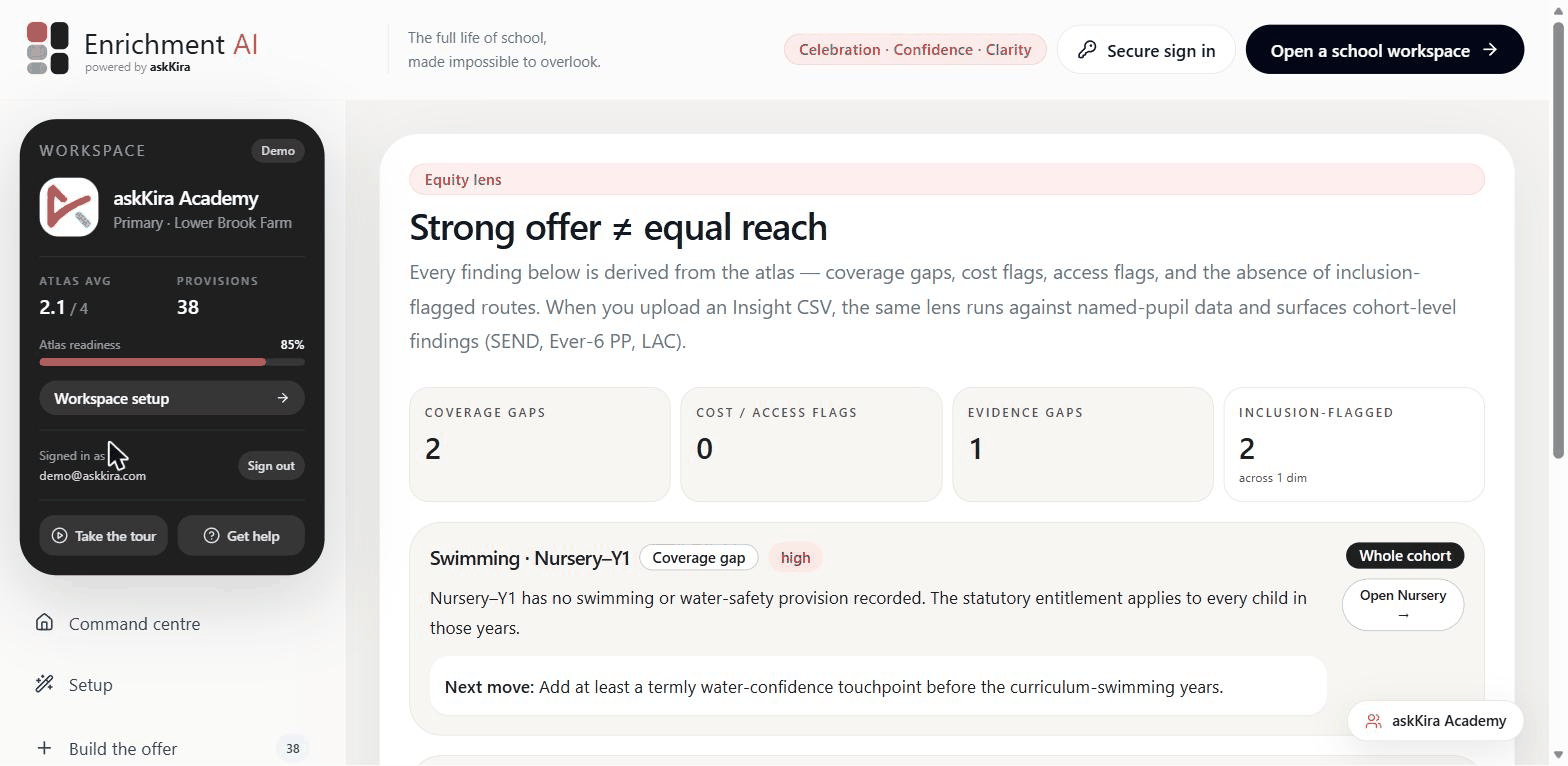Click the arrow icon in Open a school workspace
The width and height of the screenshot is (1568, 766).
coord(1490,50)
